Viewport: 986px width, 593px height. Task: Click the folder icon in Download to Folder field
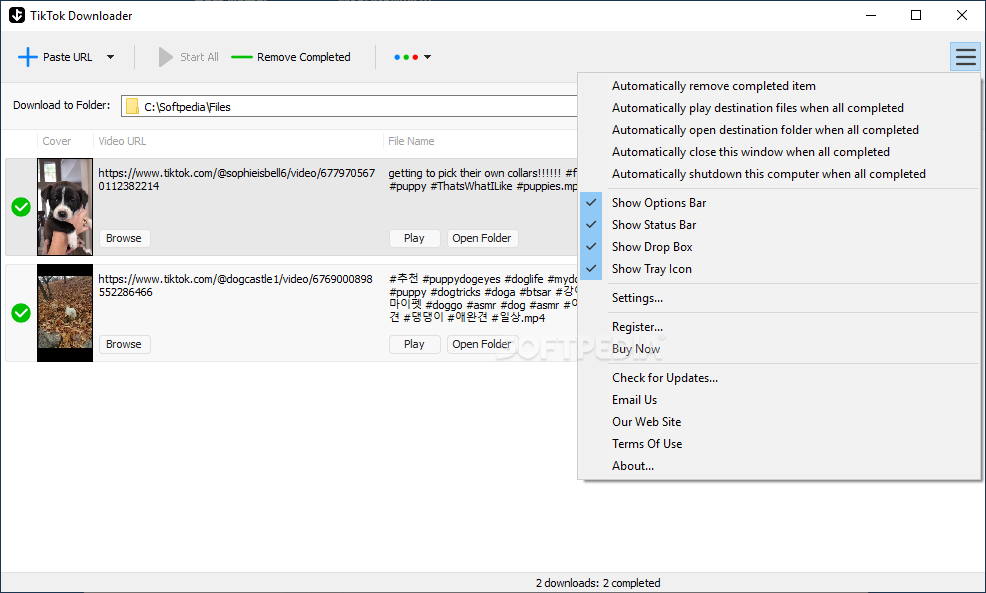[x=132, y=106]
